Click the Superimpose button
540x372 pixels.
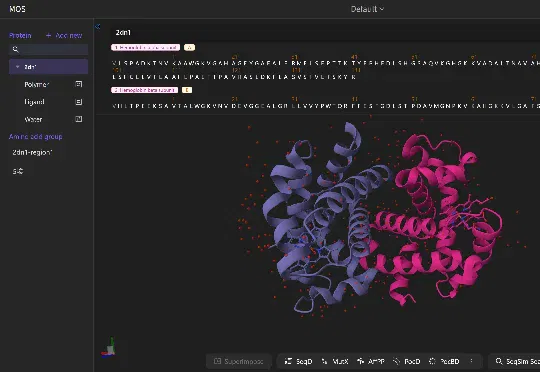[239, 361]
